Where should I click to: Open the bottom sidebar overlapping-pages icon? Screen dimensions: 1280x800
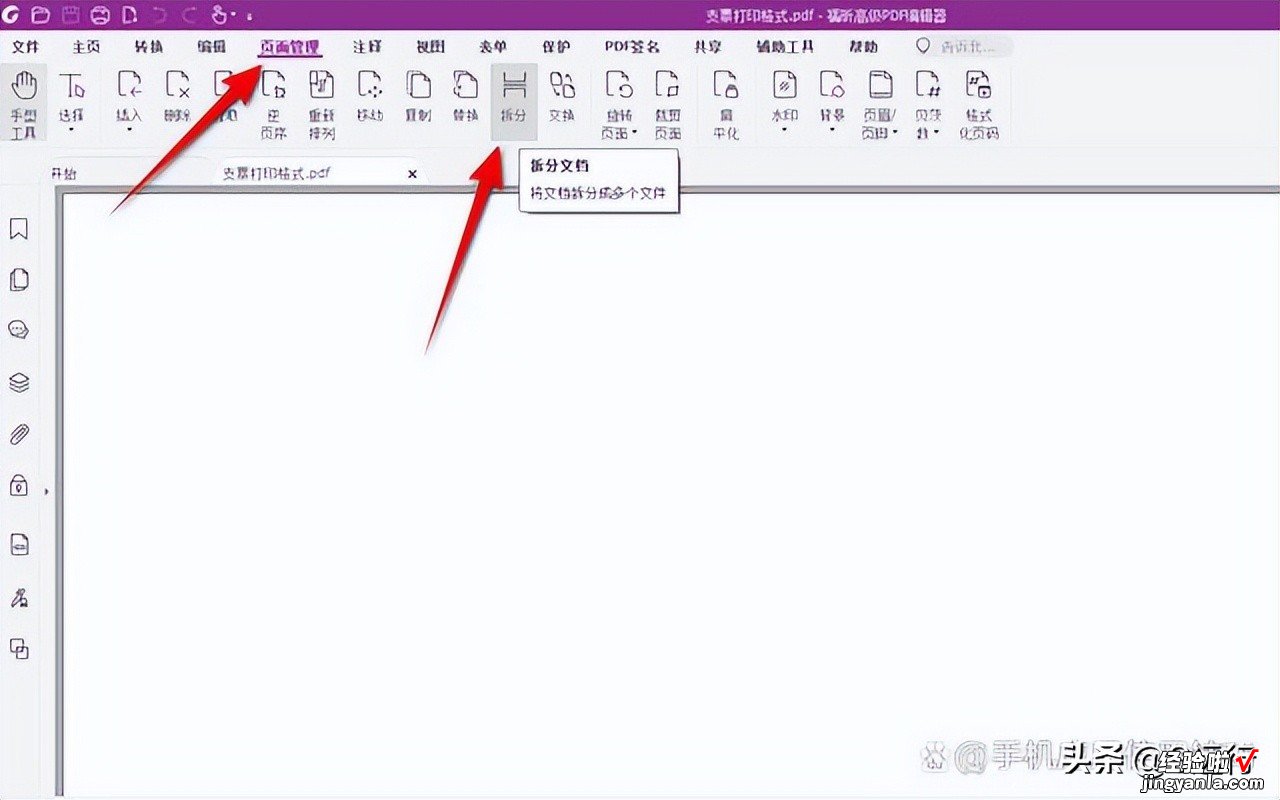(18, 650)
